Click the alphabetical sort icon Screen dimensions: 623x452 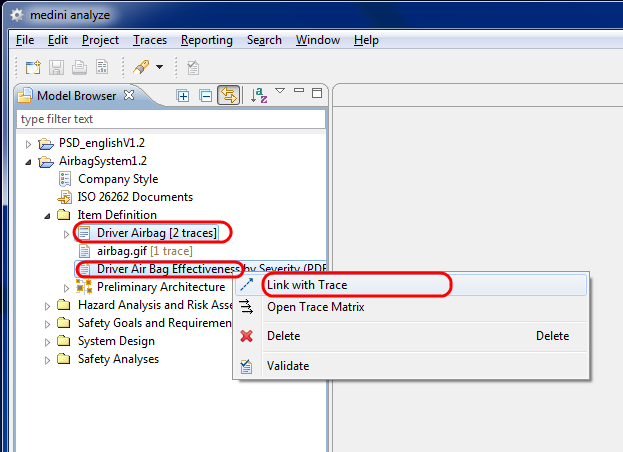[x=258, y=96]
